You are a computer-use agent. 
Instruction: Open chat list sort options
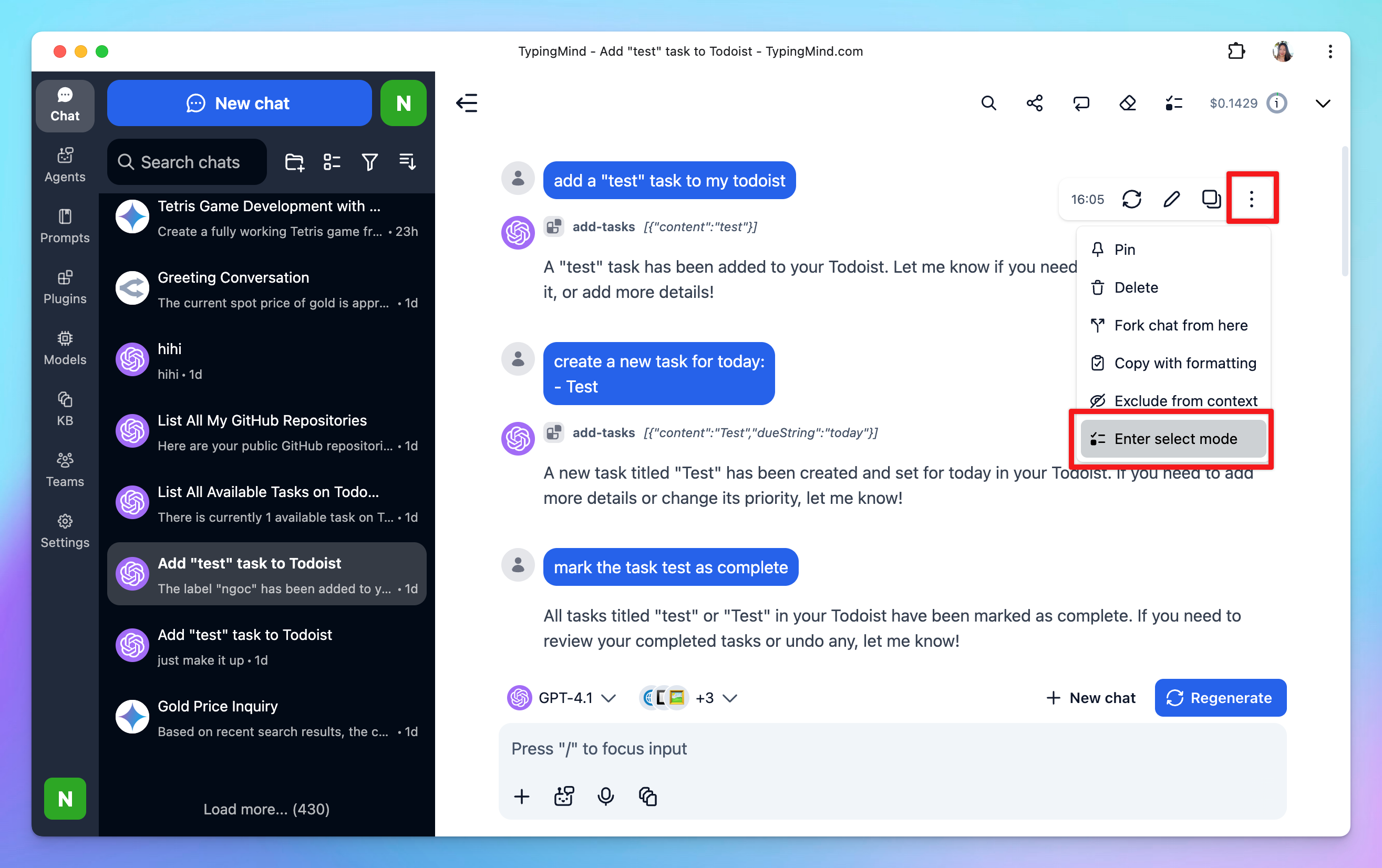[407, 162]
